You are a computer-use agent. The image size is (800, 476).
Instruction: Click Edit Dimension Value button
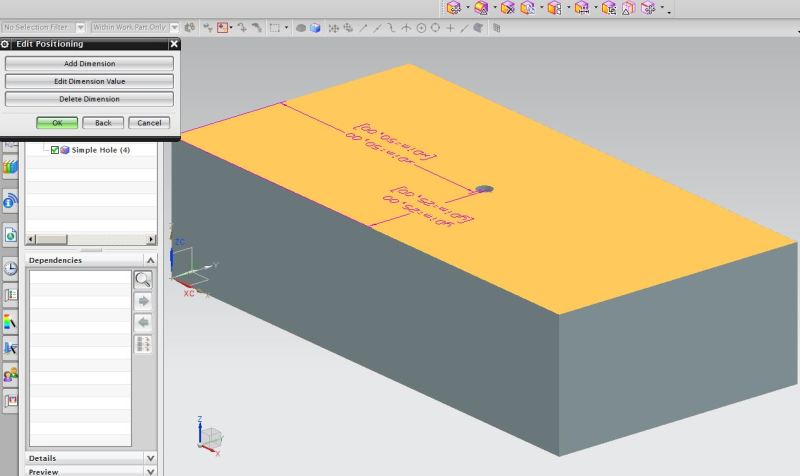coord(89,81)
